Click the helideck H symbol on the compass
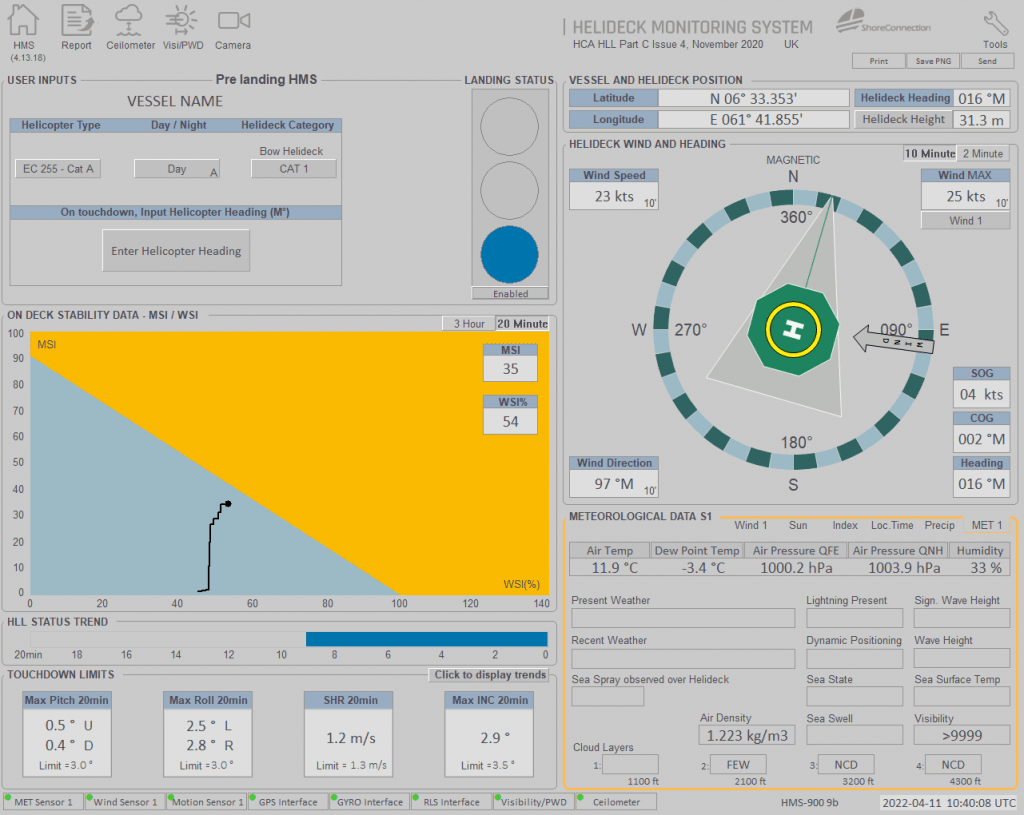 pyautogui.click(x=792, y=330)
